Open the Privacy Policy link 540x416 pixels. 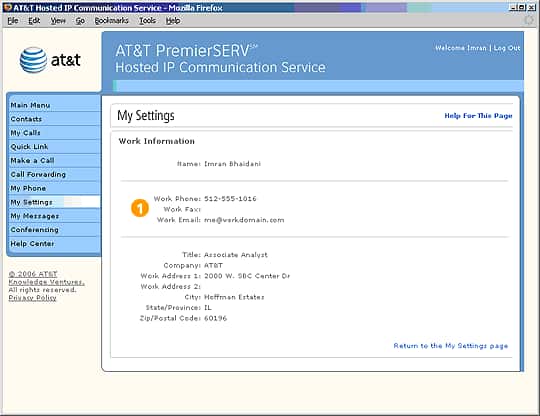[x=32, y=298]
